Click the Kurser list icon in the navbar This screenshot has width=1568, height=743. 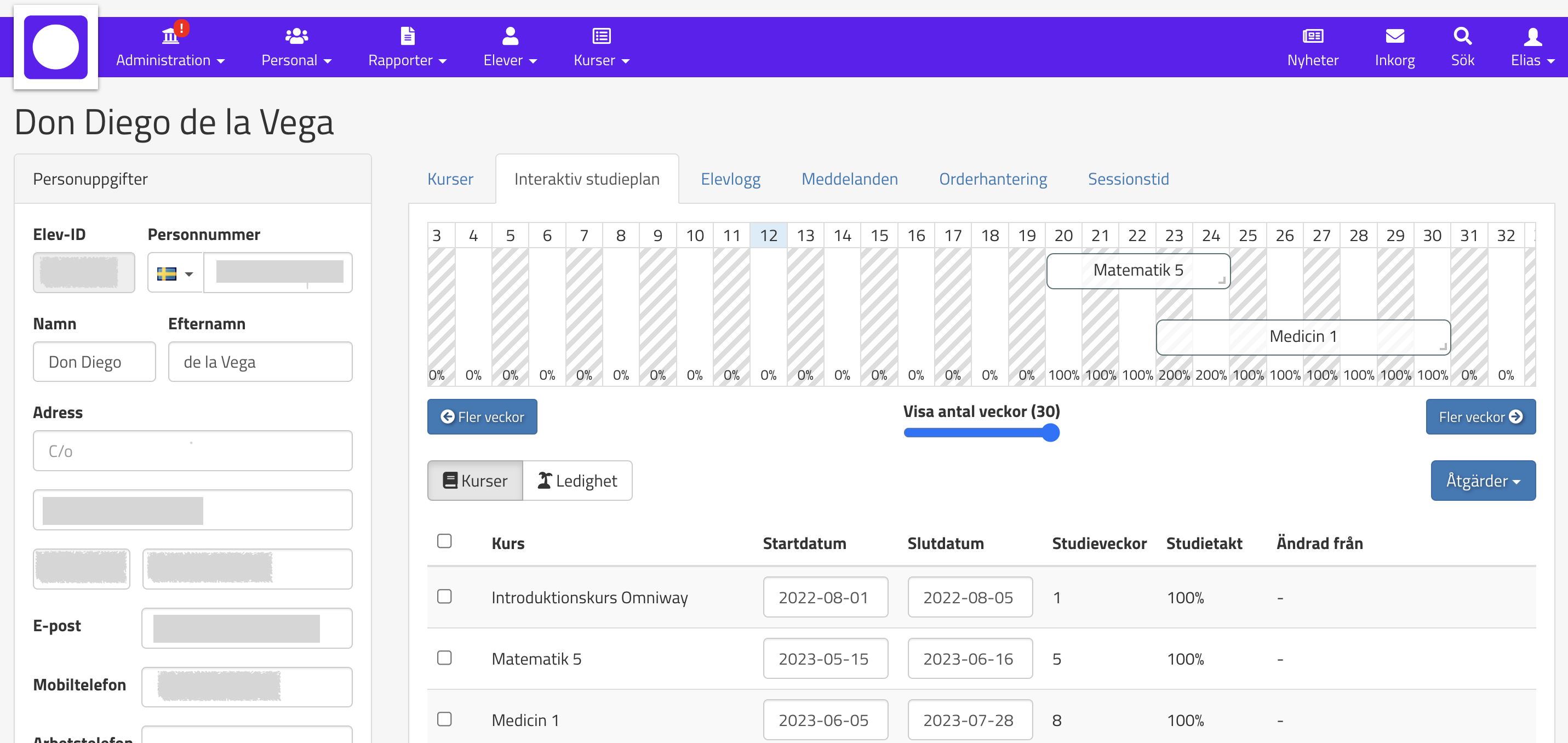(x=601, y=36)
